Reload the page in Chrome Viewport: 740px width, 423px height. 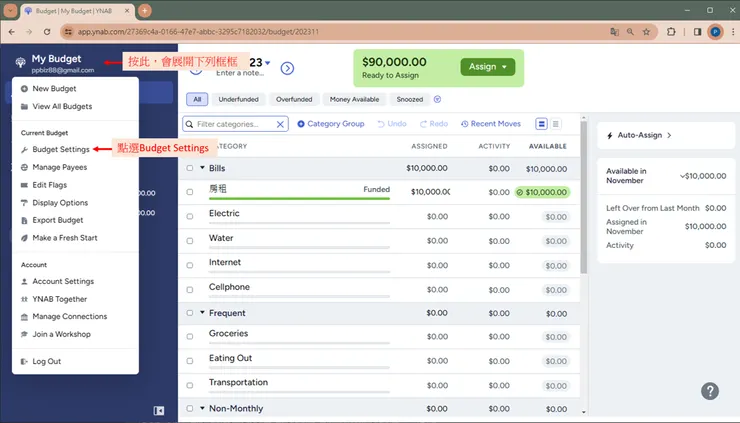(x=47, y=32)
